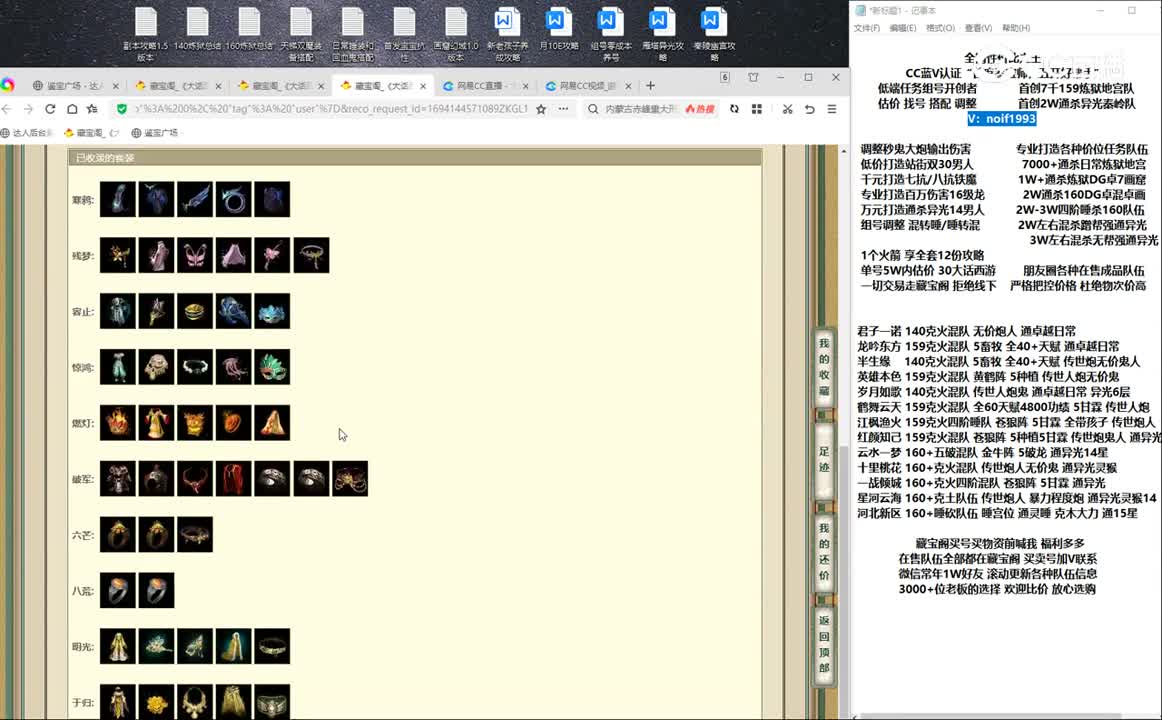This screenshot has width=1162, height=720.
Task: Click the blue mask icon in the 容止 set
Action: click(x=272, y=311)
